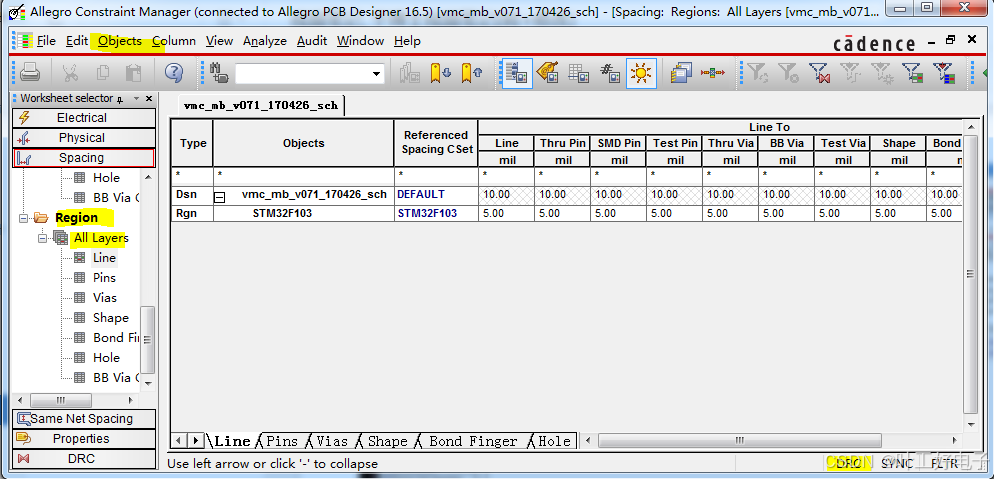Select the Spacing worksheet section

pos(84,158)
